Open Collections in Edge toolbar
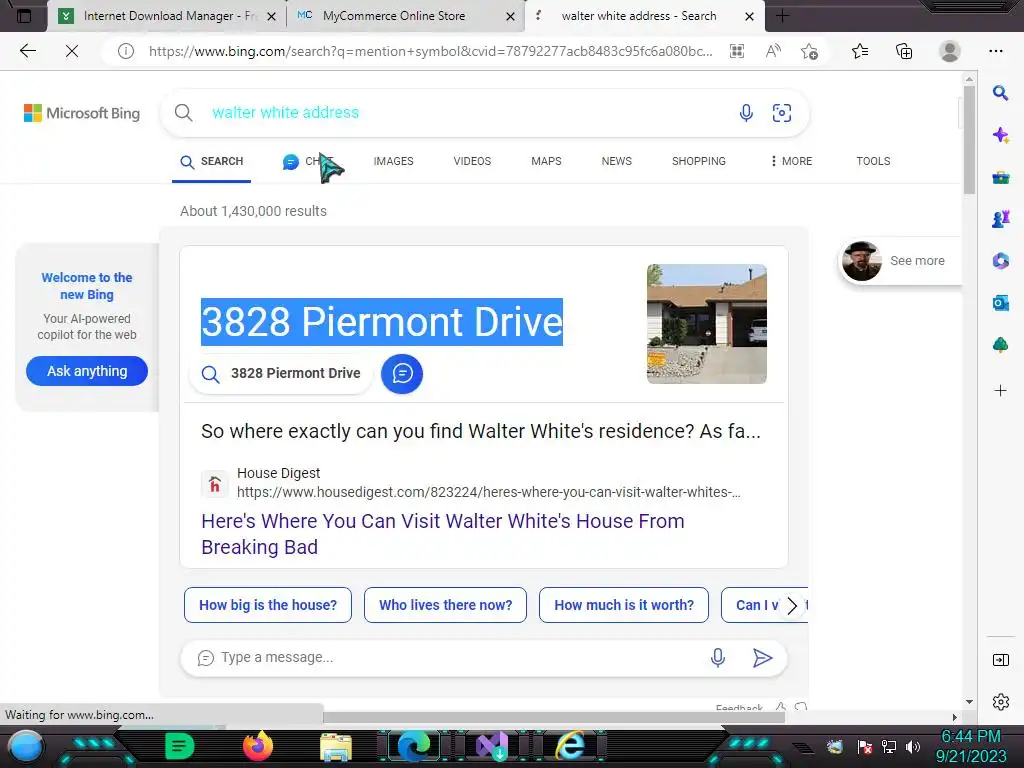The width and height of the screenshot is (1024, 768). tap(904, 51)
